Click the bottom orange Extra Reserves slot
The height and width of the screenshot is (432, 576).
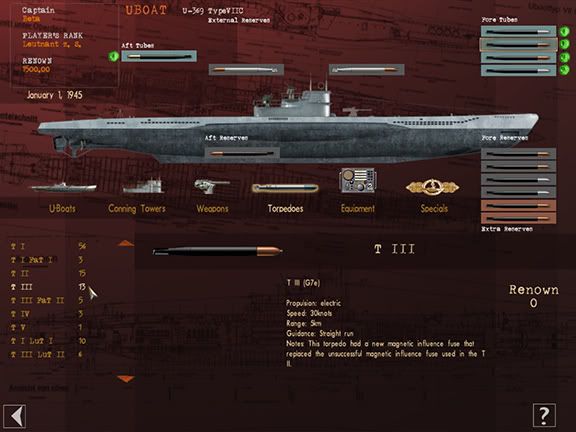coord(518,218)
